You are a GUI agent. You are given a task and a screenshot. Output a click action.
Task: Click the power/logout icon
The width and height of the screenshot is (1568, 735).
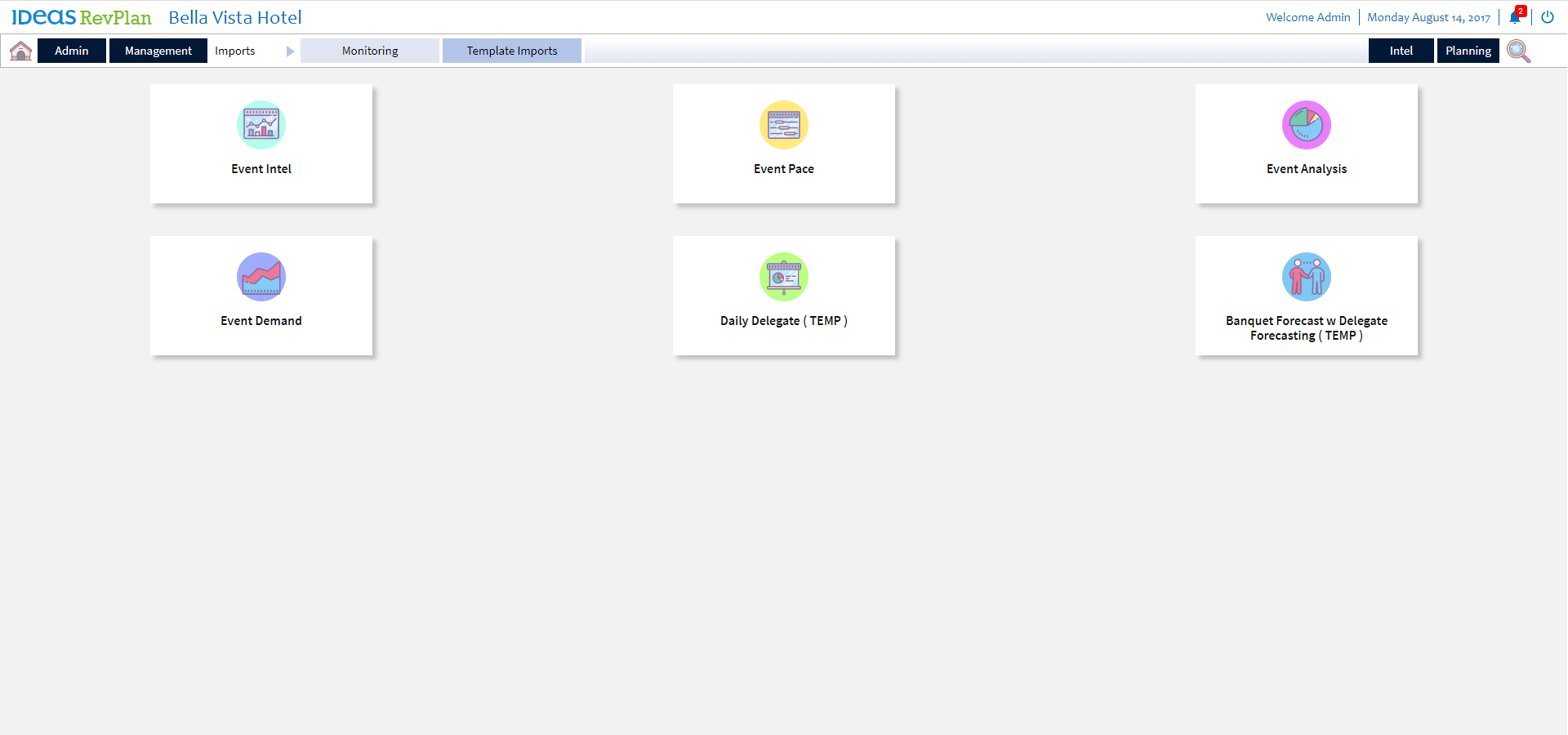point(1548,17)
